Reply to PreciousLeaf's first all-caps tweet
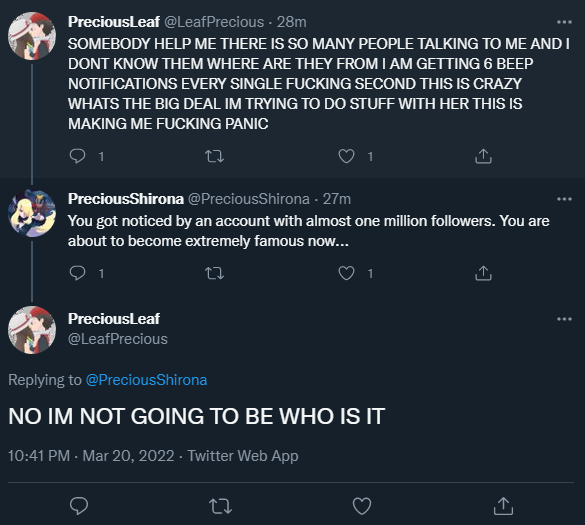Viewport: 585px width, 525px height. (78, 156)
